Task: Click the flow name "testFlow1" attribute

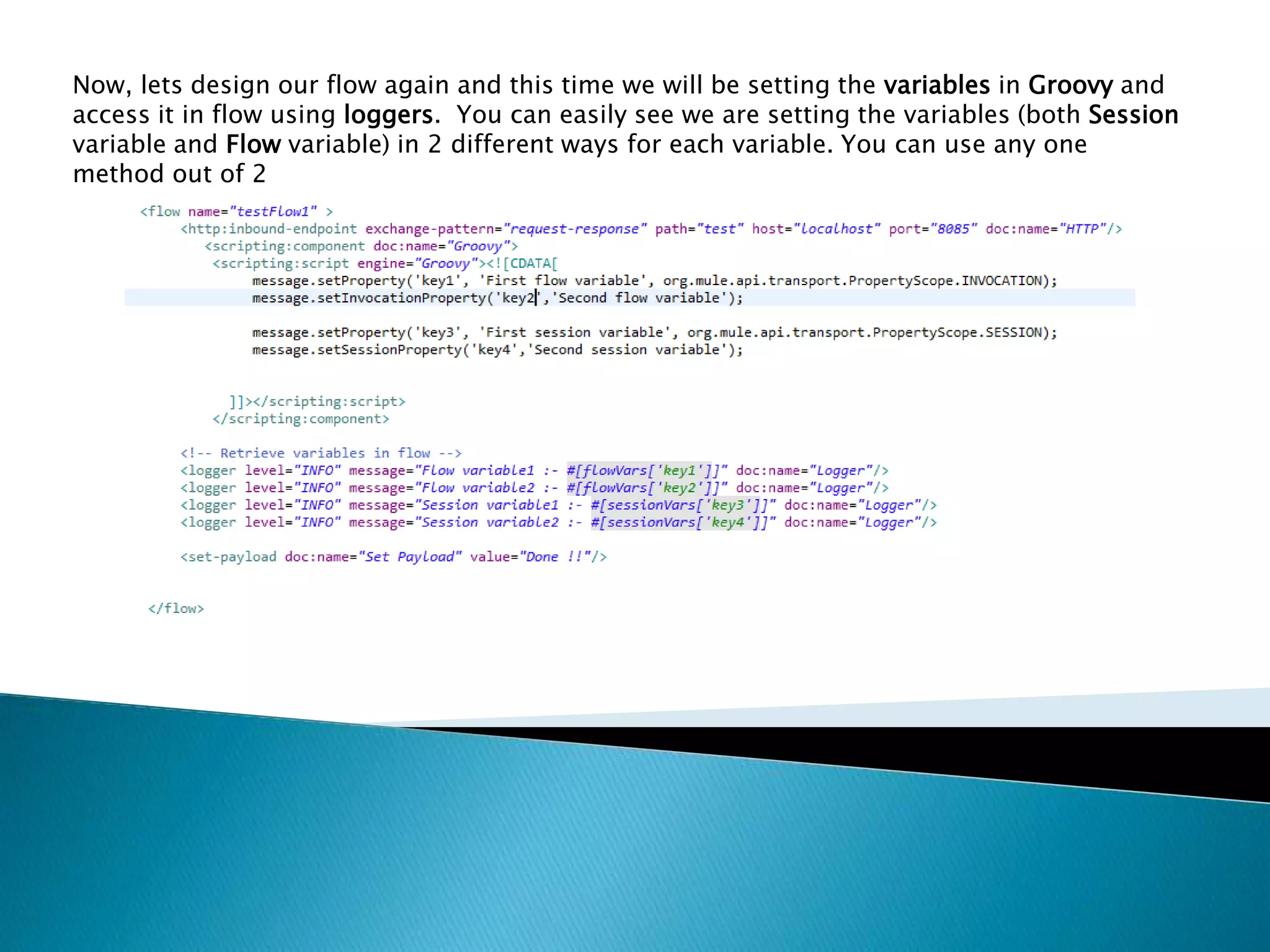Action: [273, 212]
